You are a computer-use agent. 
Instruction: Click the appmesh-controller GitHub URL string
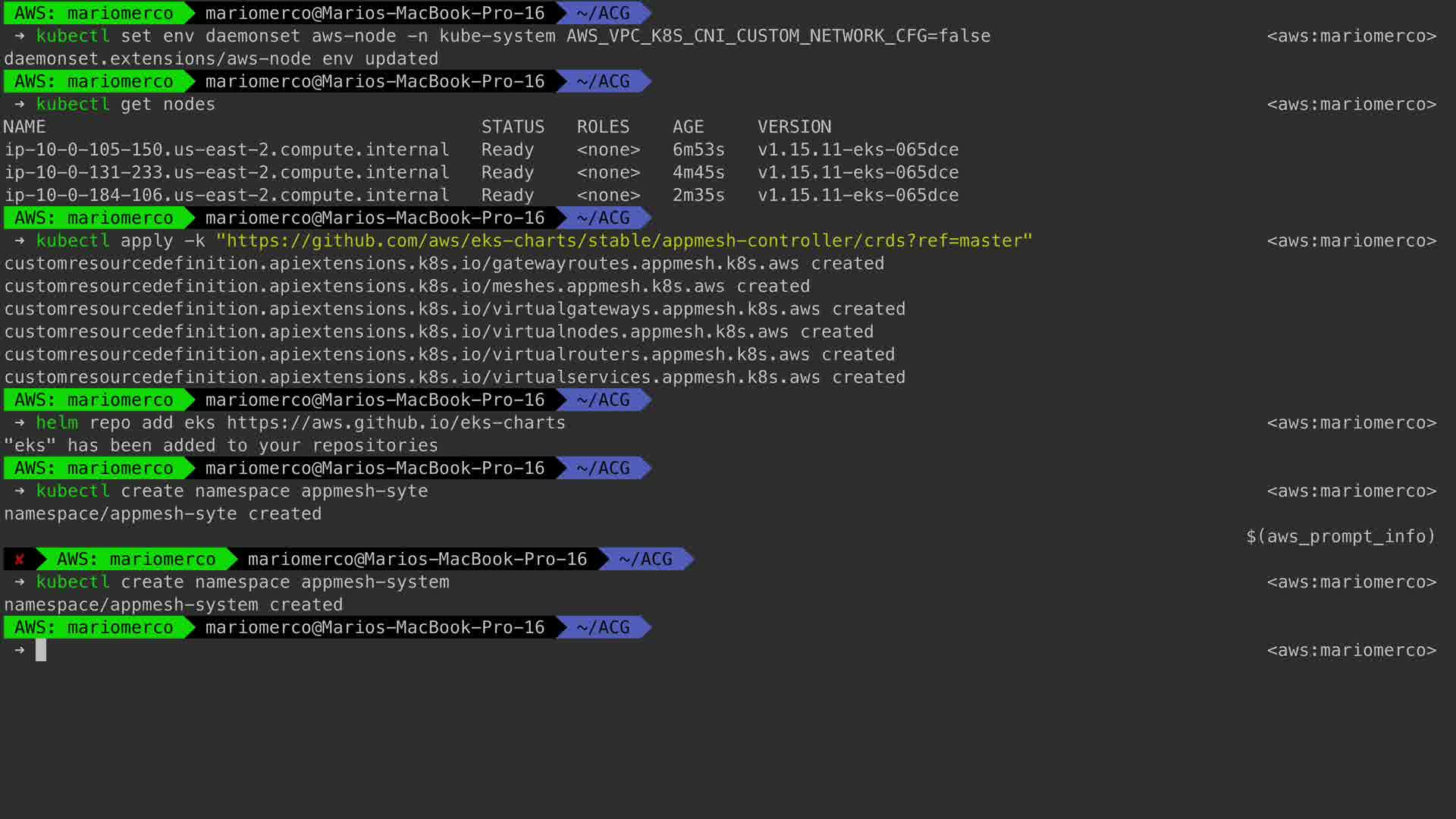[623, 241]
